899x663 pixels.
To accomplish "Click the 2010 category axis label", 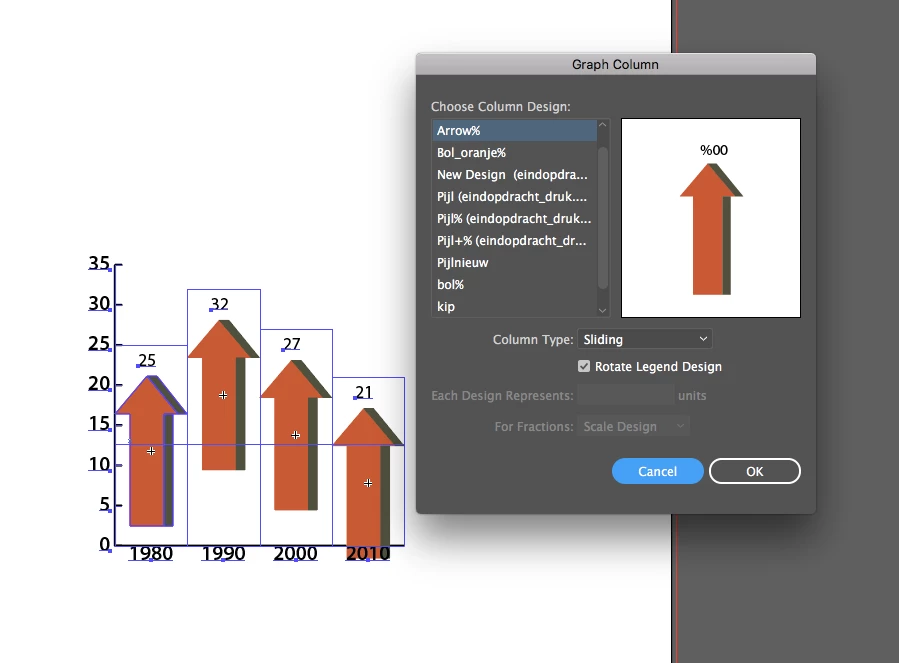I will pyautogui.click(x=368, y=553).
